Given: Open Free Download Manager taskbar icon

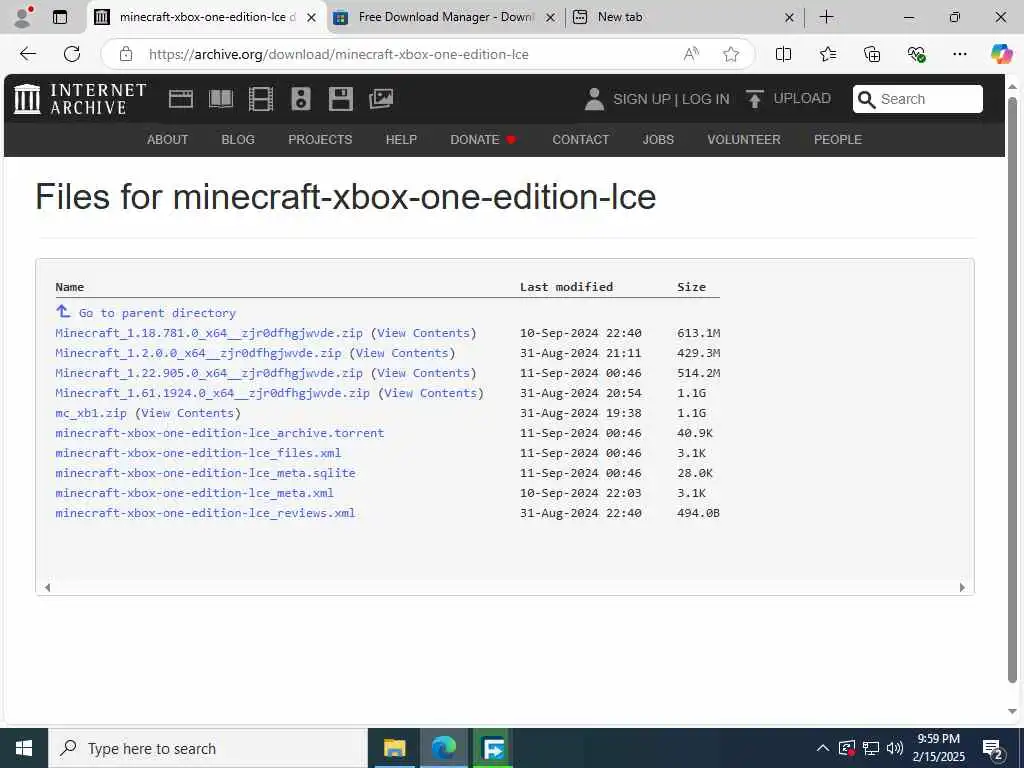Looking at the screenshot, I should tap(493, 748).
